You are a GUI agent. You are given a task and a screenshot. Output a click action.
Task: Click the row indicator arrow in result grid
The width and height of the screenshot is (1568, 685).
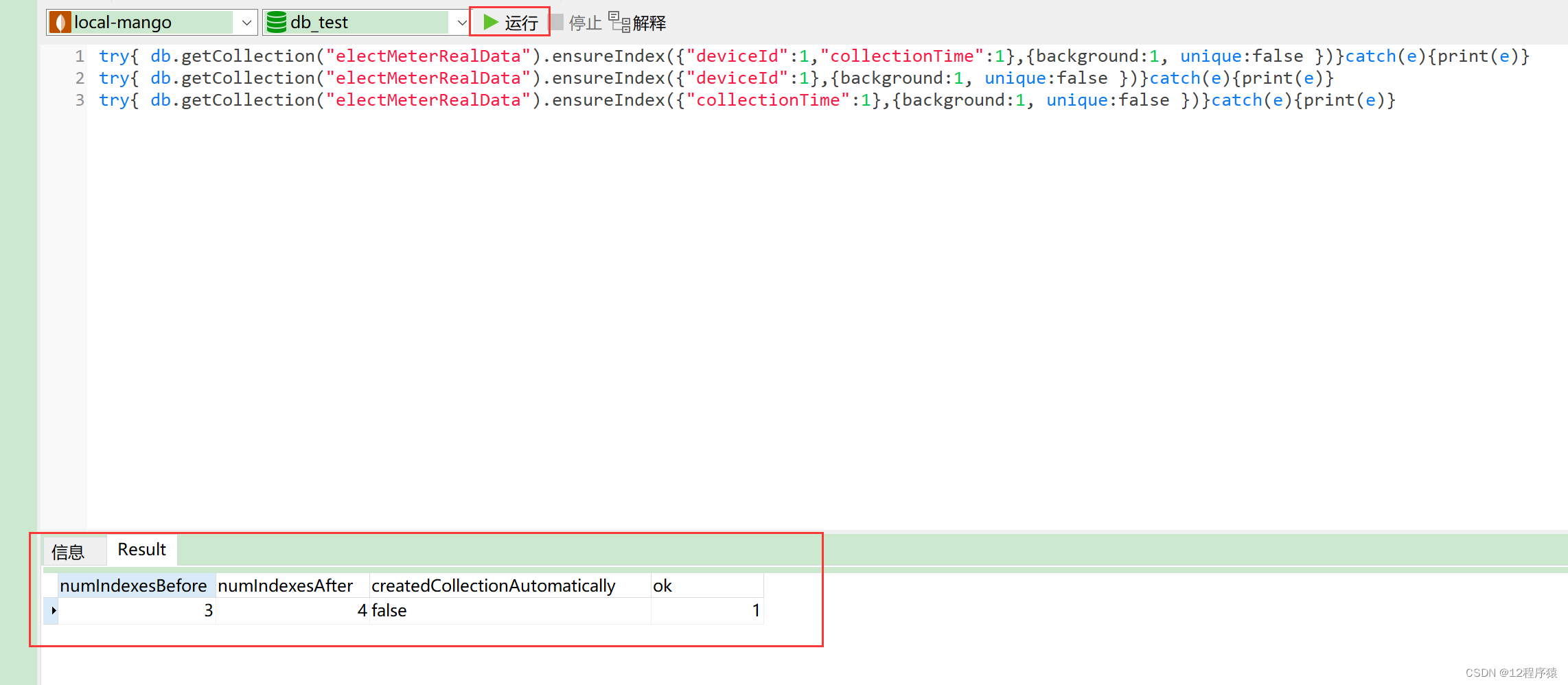point(51,610)
